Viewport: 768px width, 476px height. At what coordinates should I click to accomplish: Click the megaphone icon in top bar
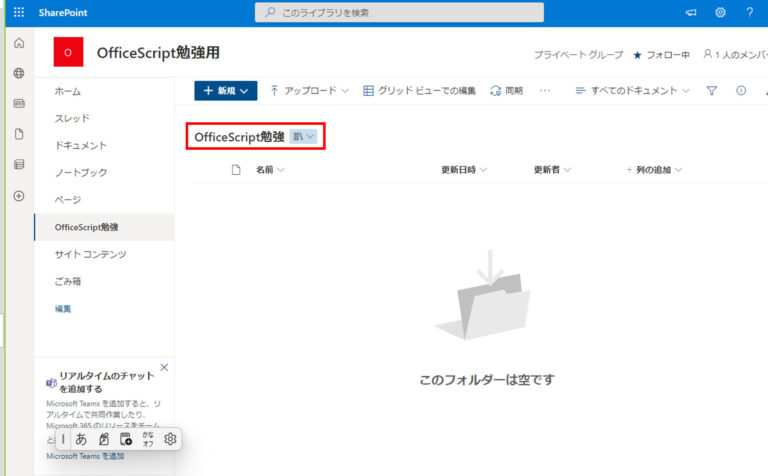coord(691,12)
